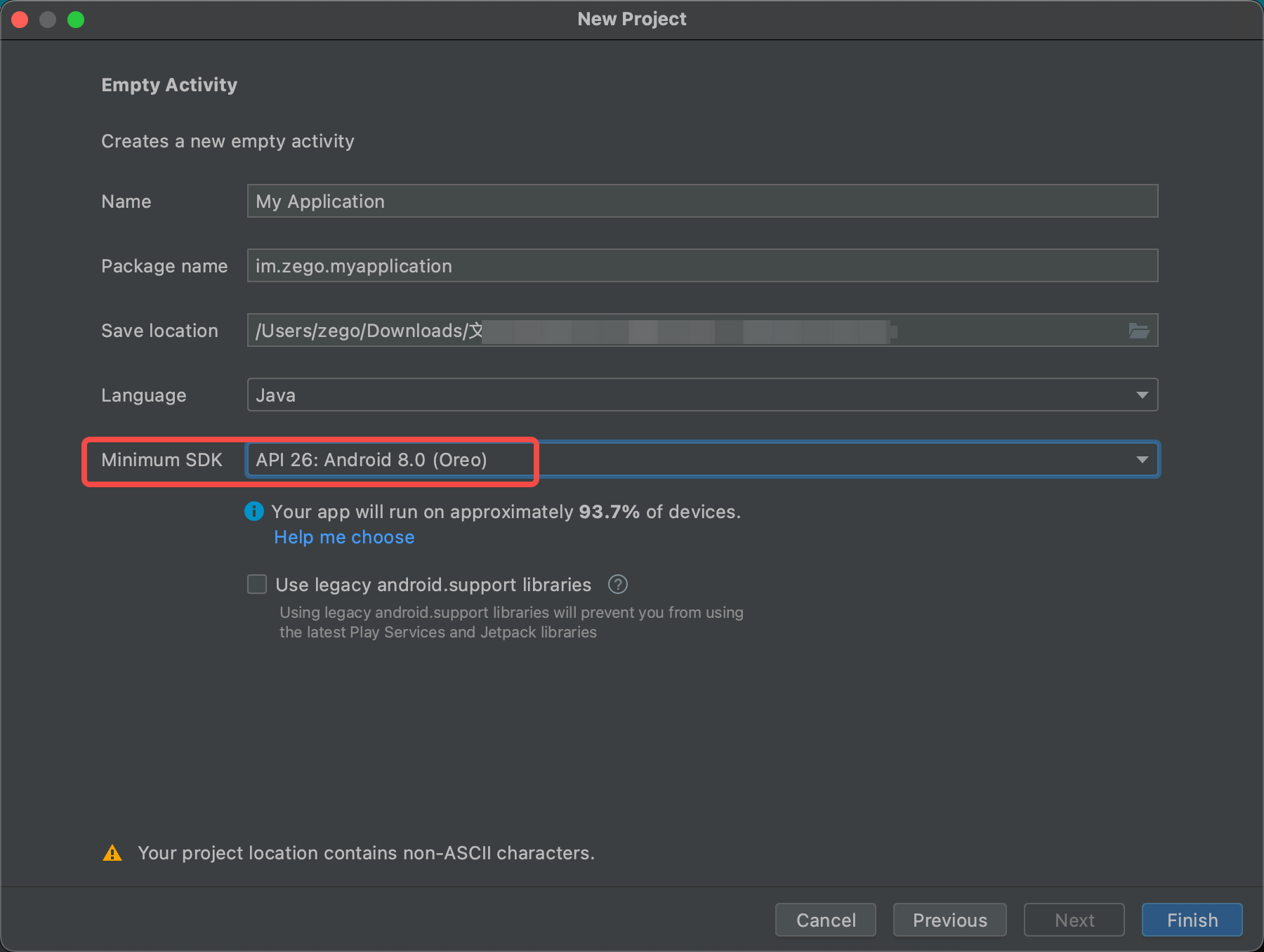Open the Language dropdown showing Java
Screen dimensions: 1264x952
702,395
